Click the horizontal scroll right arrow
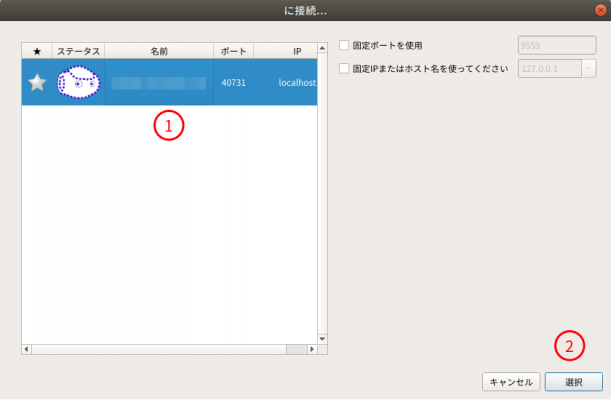The height and width of the screenshot is (400, 611). (x=311, y=350)
